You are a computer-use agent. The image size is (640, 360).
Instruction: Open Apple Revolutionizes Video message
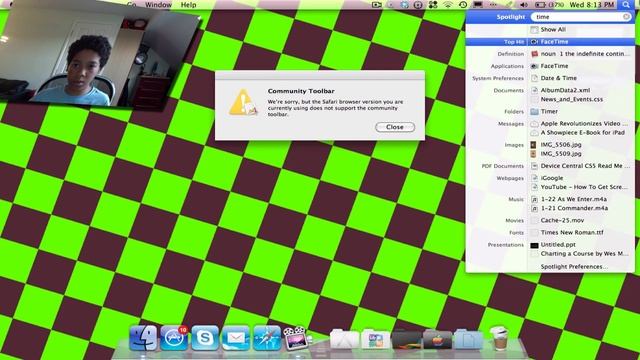coord(579,123)
